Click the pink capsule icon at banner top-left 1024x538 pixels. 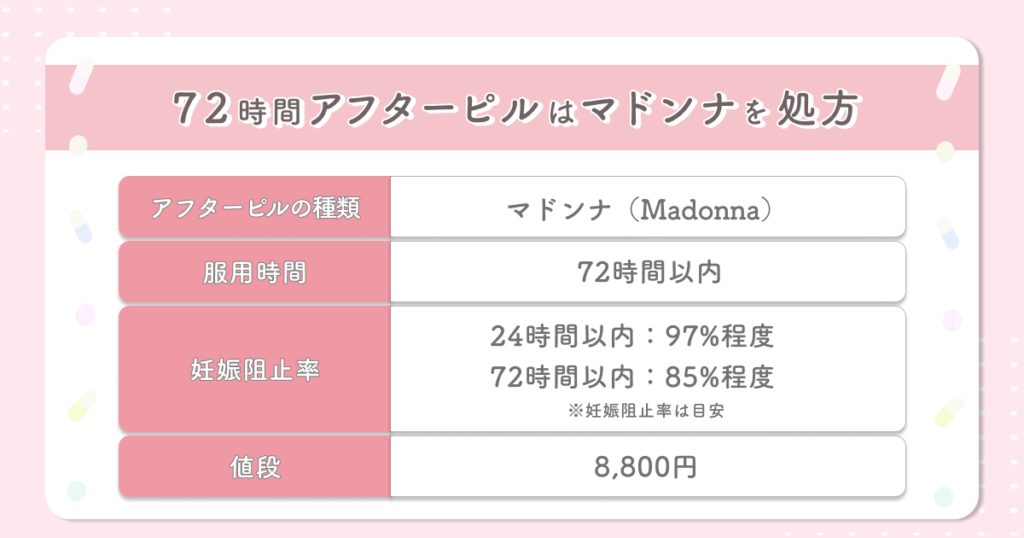[82, 76]
